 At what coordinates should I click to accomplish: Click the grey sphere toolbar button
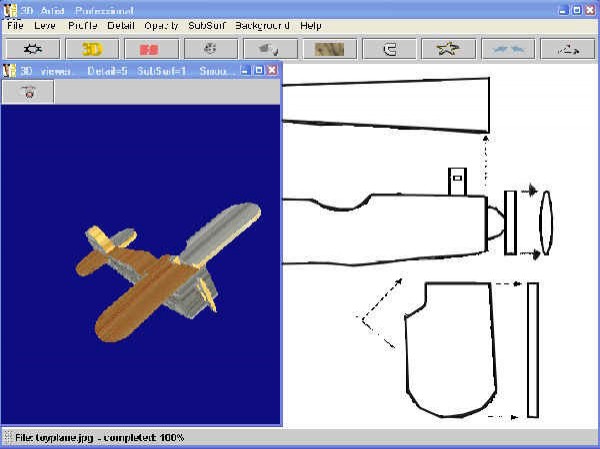(x=211, y=49)
